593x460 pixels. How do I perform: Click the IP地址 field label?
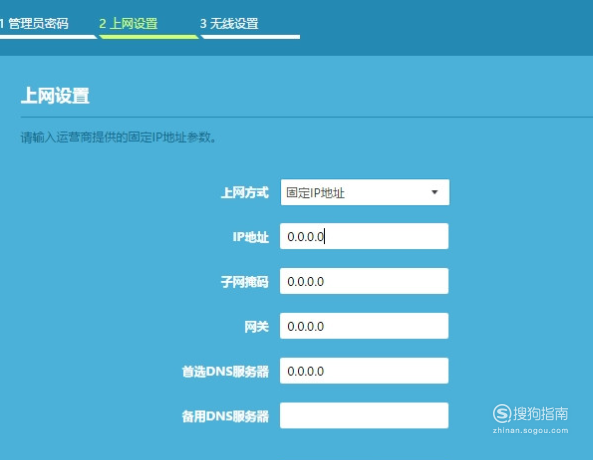click(x=250, y=237)
